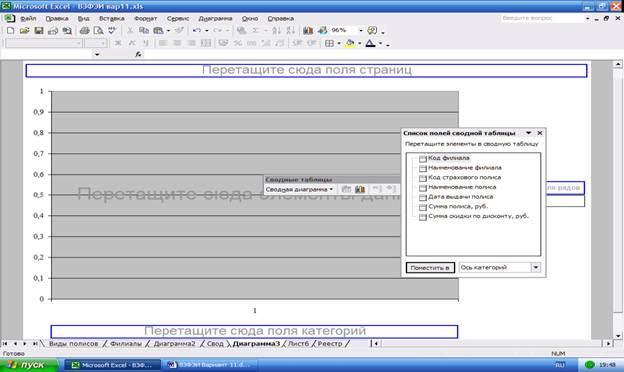Click the Поместить в button
Image resolution: width=624 pixels, height=372 pixels.
430,268
